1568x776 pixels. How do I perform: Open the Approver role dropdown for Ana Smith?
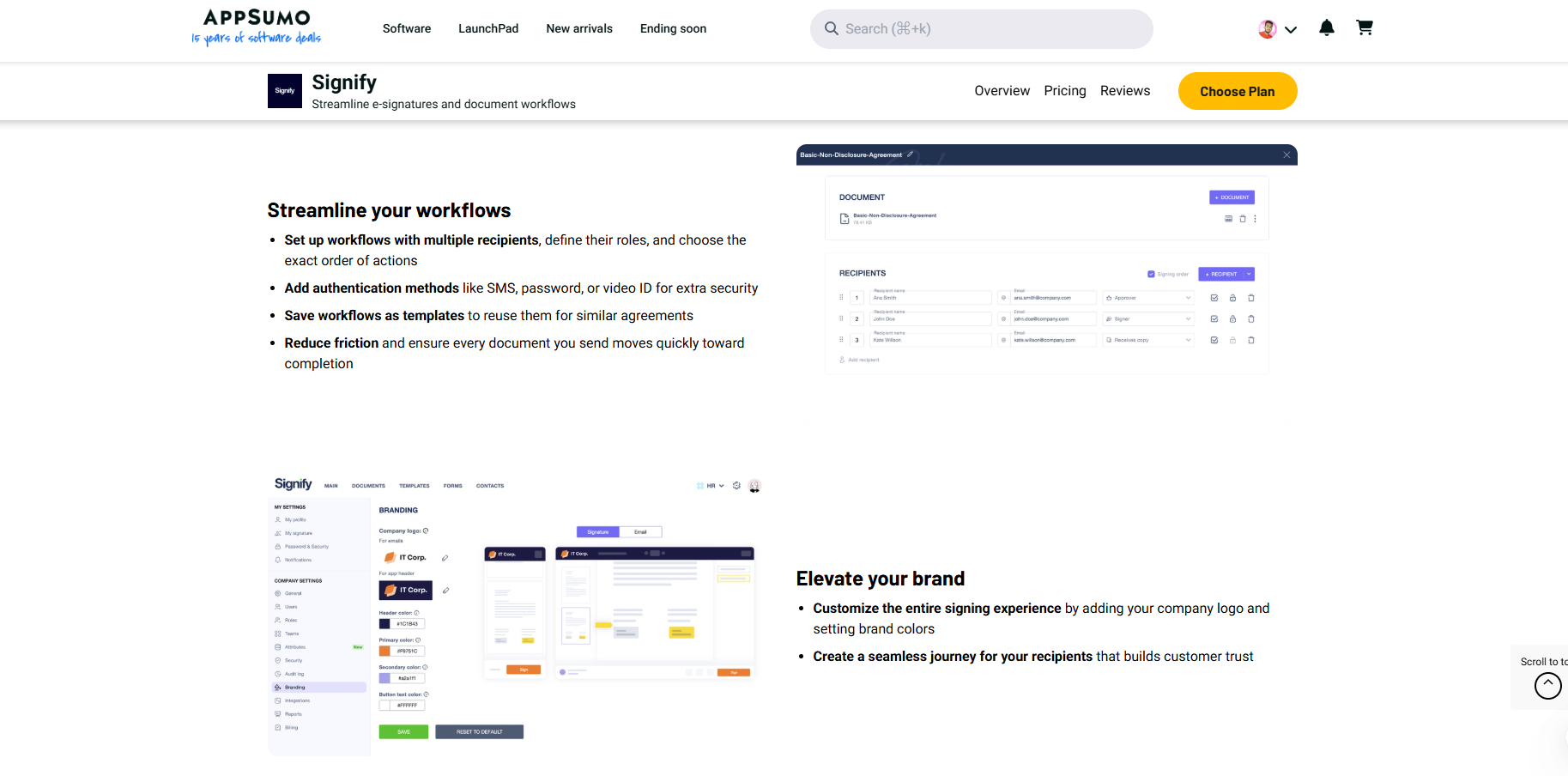[1147, 298]
